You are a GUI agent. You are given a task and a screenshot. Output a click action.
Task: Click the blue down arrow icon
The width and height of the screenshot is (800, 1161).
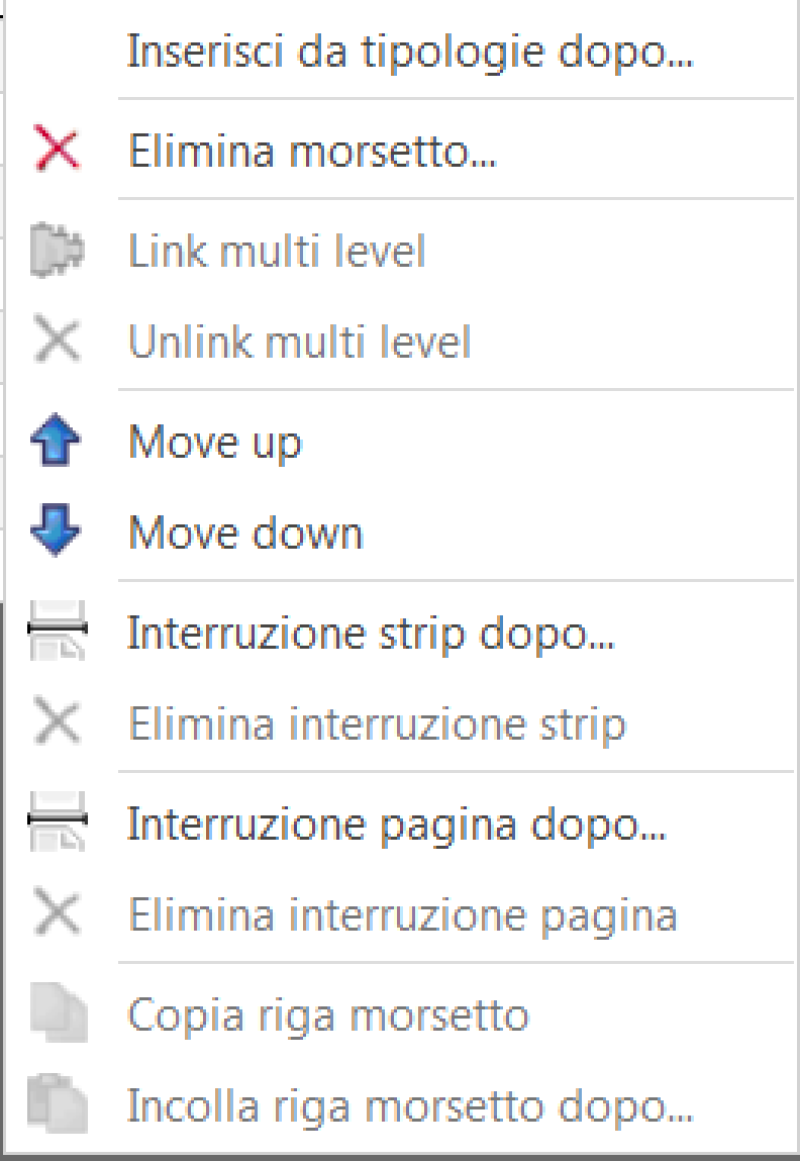click(x=56, y=530)
